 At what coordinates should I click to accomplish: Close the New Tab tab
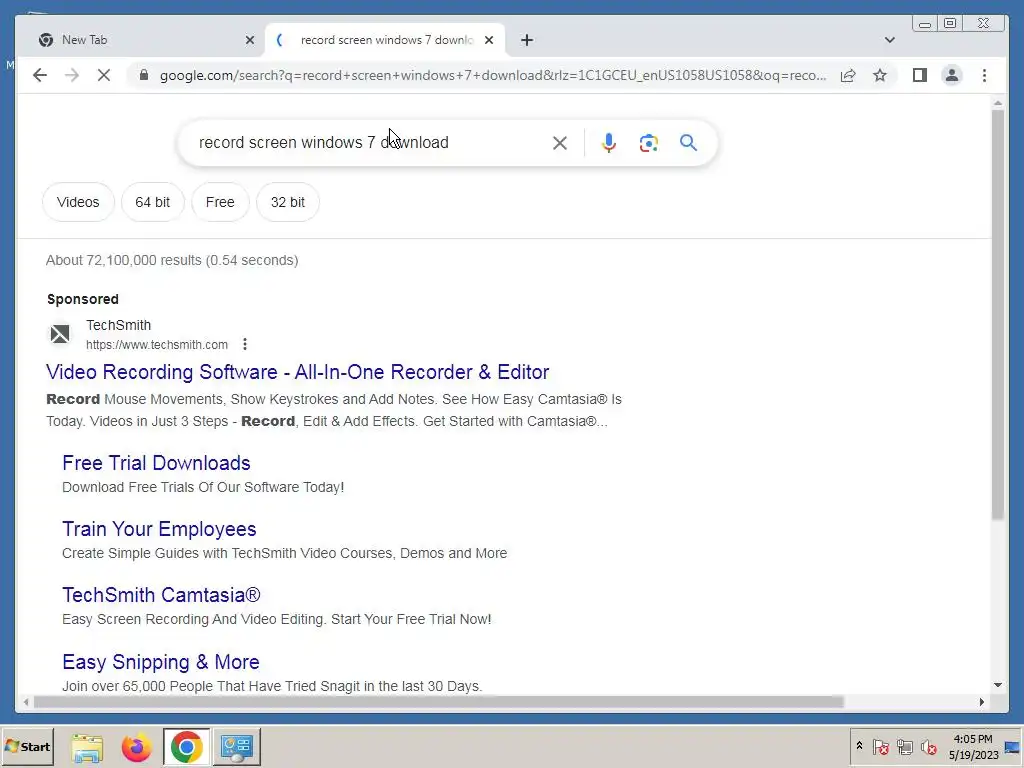point(249,40)
